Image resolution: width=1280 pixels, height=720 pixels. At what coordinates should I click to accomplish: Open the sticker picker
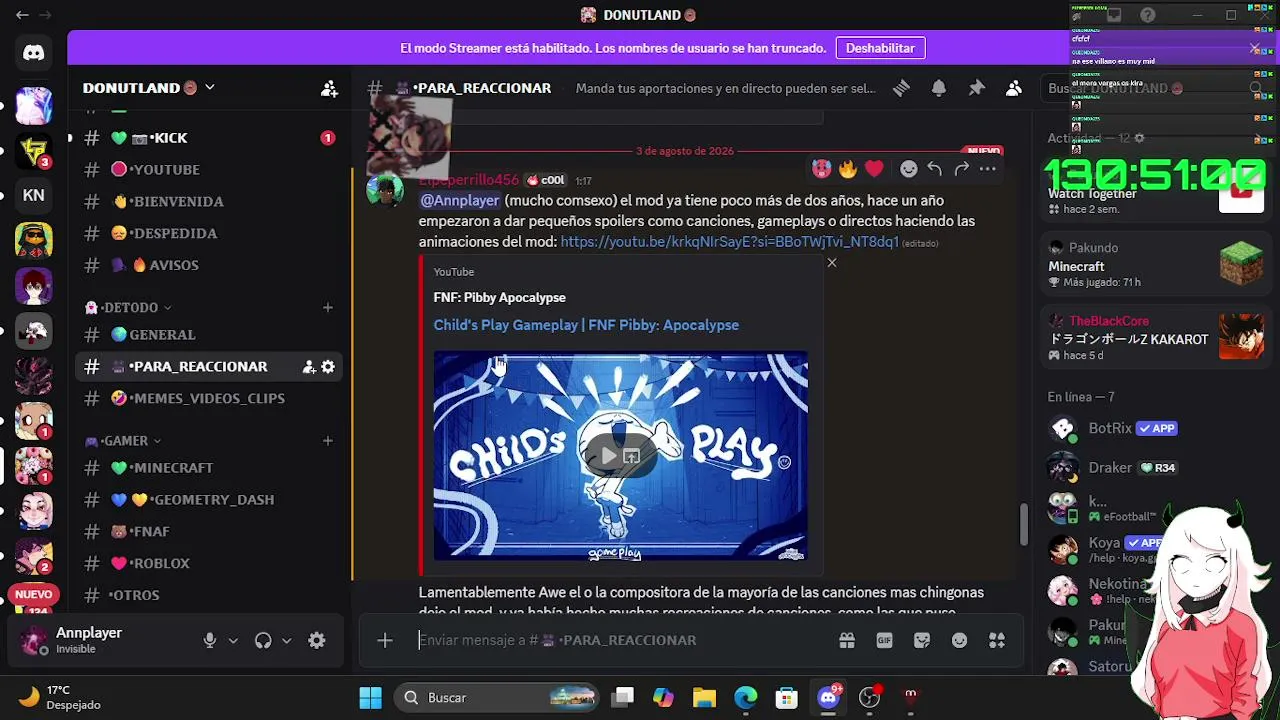pos(922,640)
